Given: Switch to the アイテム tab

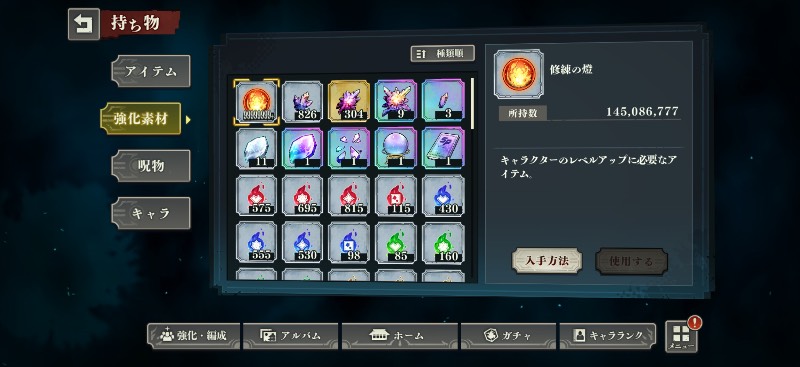Looking at the screenshot, I should point(151,71).
